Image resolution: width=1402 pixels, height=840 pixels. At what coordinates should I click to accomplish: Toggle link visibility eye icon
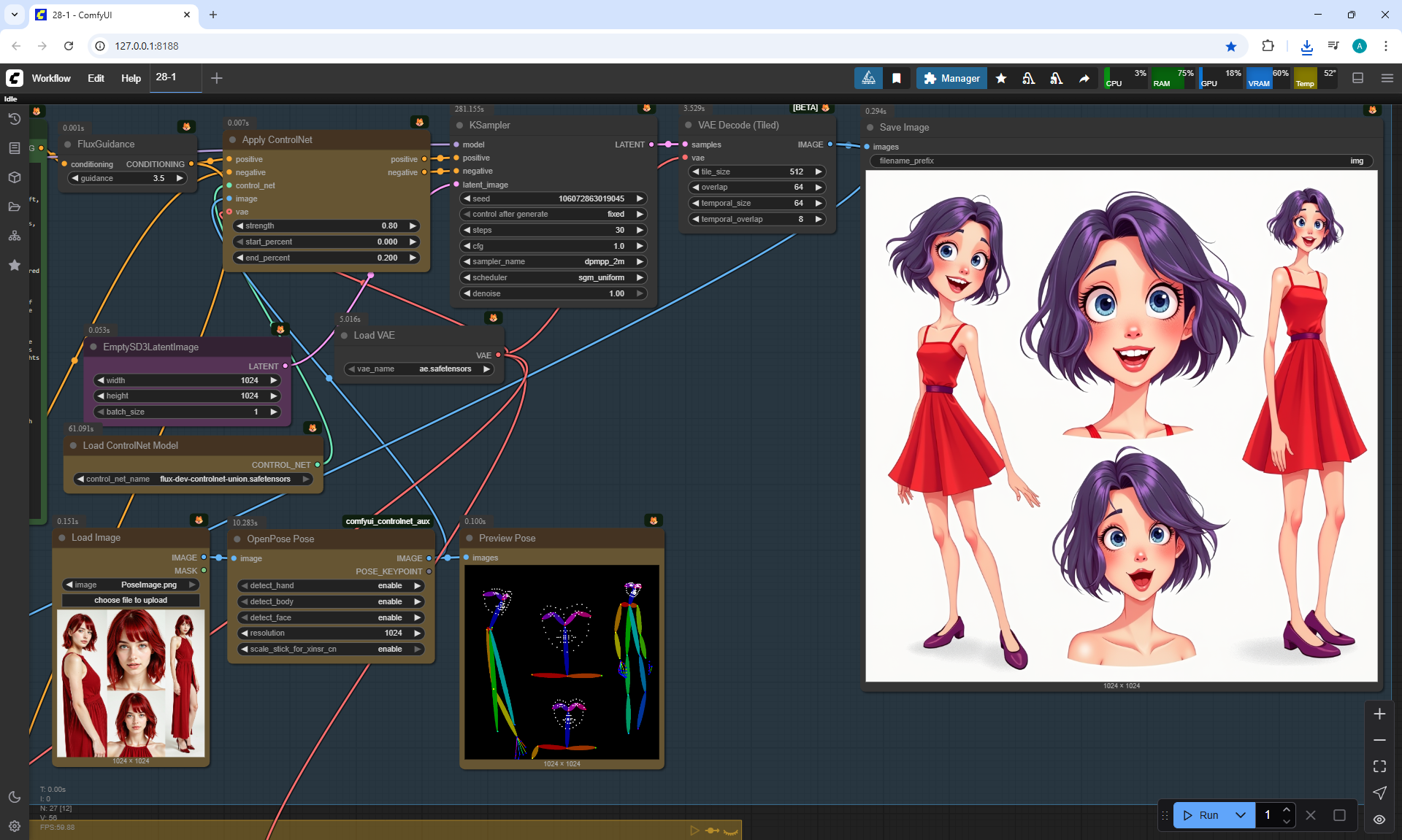coord(1379,820)
